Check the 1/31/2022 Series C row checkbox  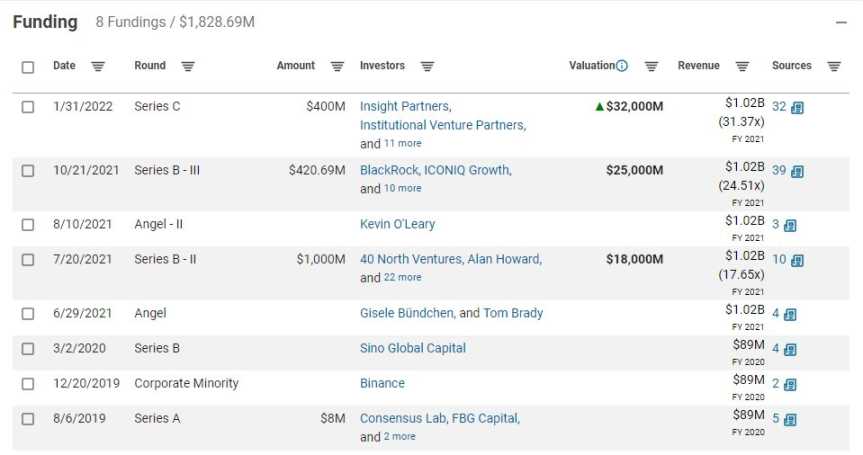[28, 107]
